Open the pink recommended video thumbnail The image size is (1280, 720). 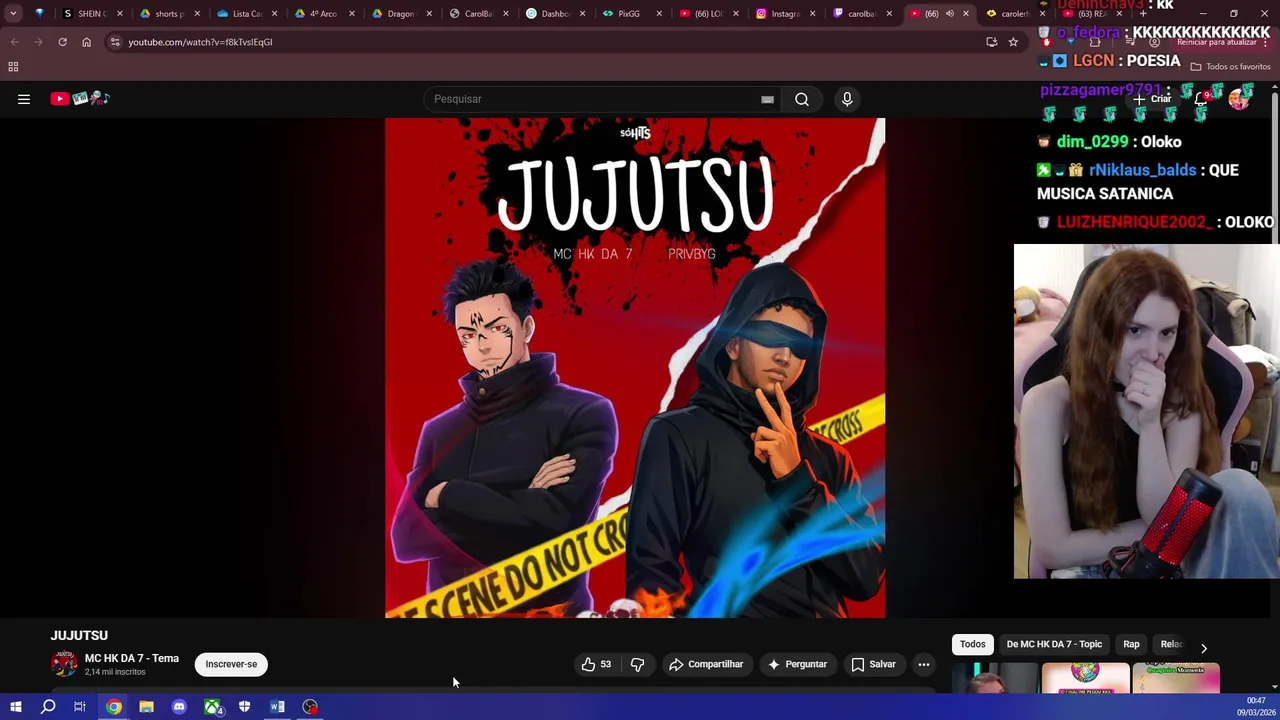(1085, 677)
